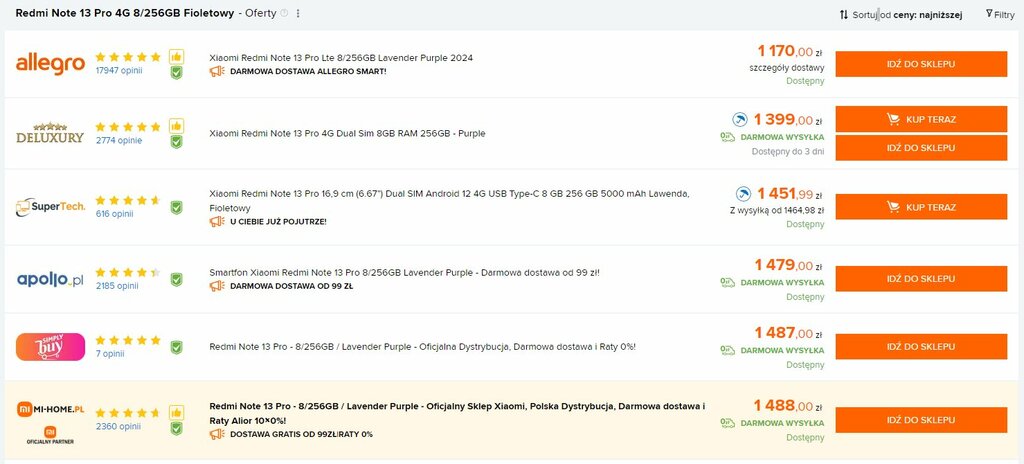Viewport: 1024px width, 464px height.
Task: Click IDŹ DO SKLEPU for apollo.pl offer
Action: (921, 278)
